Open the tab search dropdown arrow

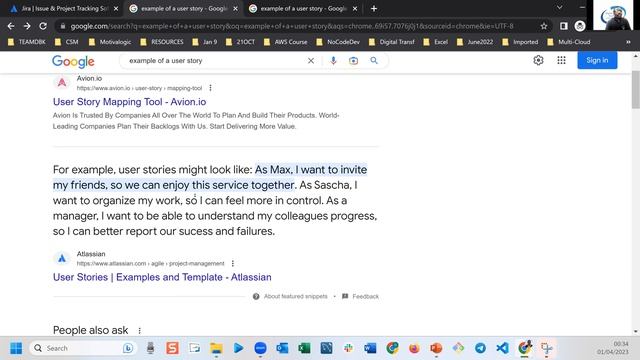coord(560,8)
